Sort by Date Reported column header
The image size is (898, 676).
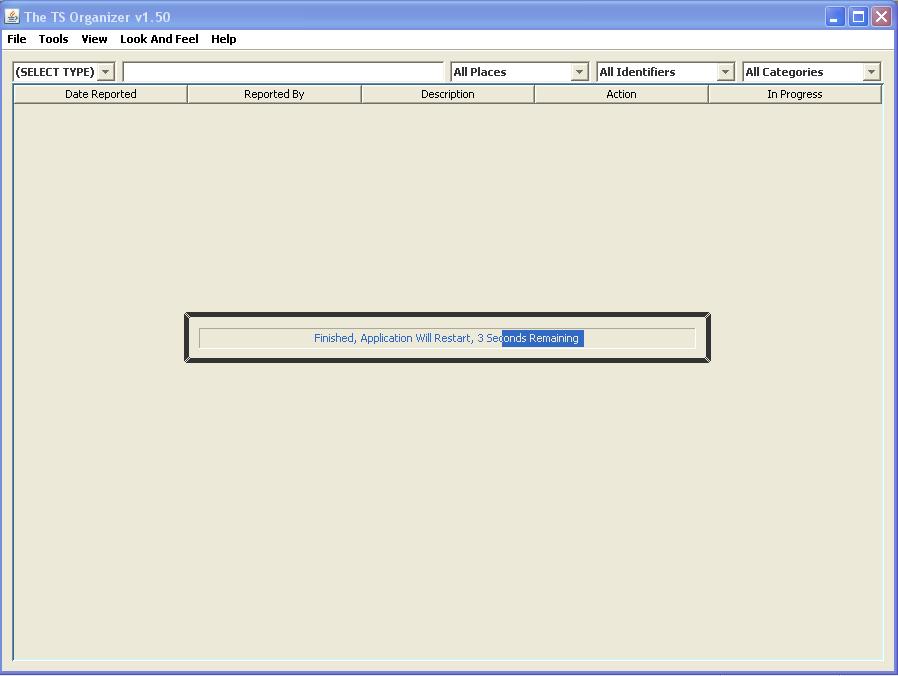(101, 94)
